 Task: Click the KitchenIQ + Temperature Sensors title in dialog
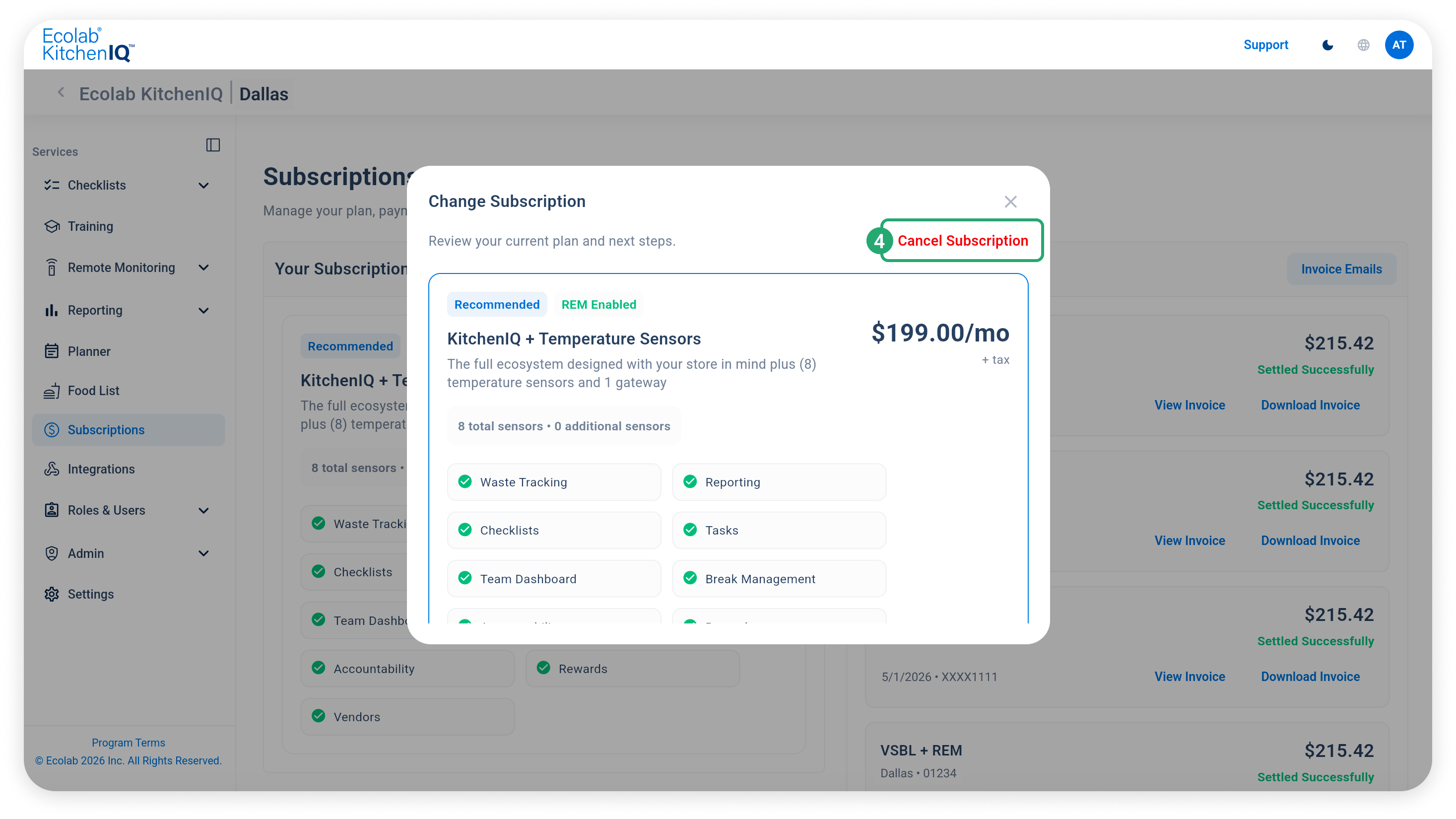click(574, 339)
